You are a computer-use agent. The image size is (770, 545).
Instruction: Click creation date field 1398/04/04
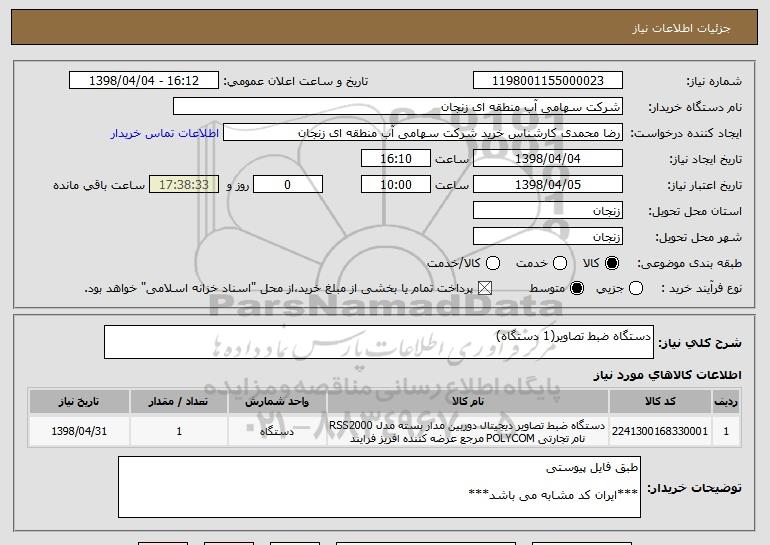548,159
